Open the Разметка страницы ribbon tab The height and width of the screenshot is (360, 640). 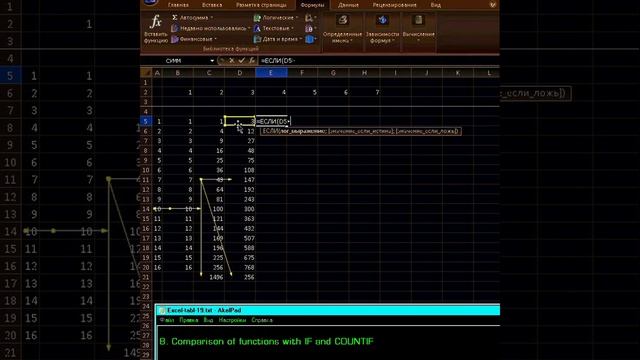[x=261, y=5]
